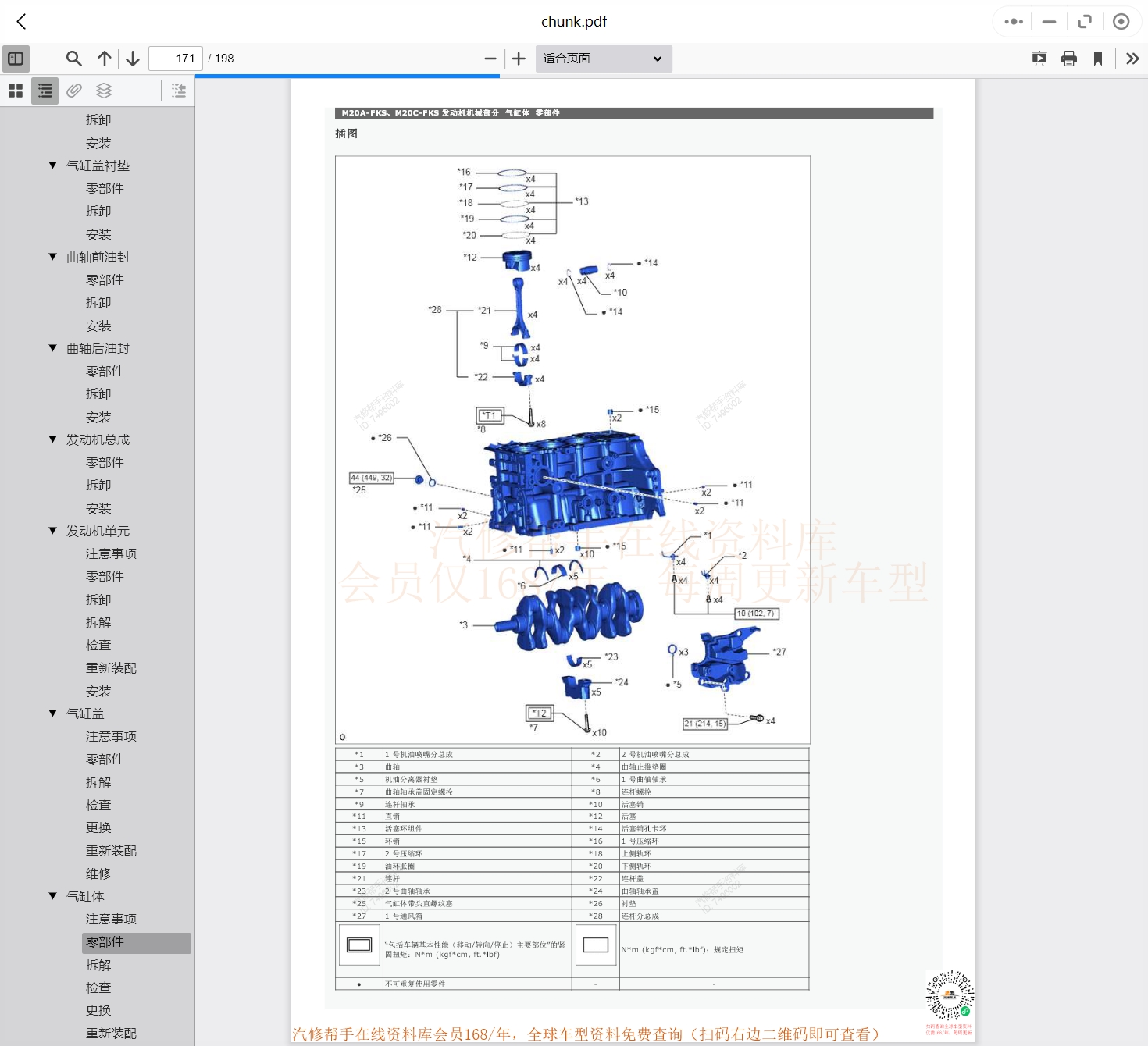Open the find-in-document search icon
Viewport: 1148px width, 1046px height.
(73, 59)
